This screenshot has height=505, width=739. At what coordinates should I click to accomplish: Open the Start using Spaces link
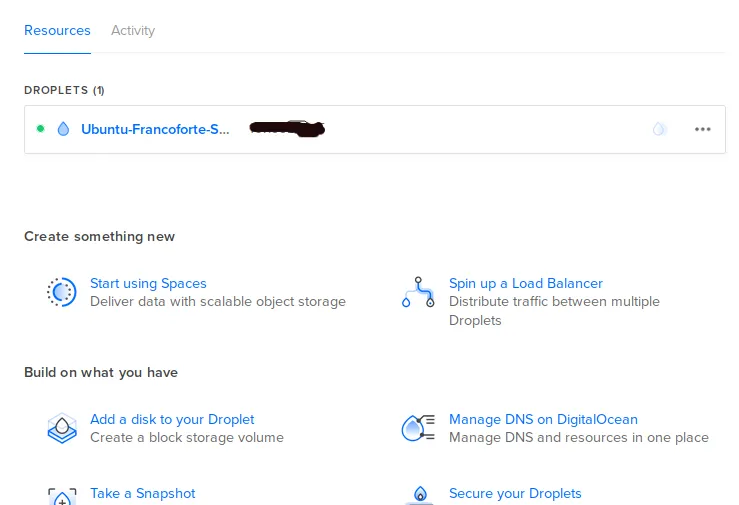[148, 283]
